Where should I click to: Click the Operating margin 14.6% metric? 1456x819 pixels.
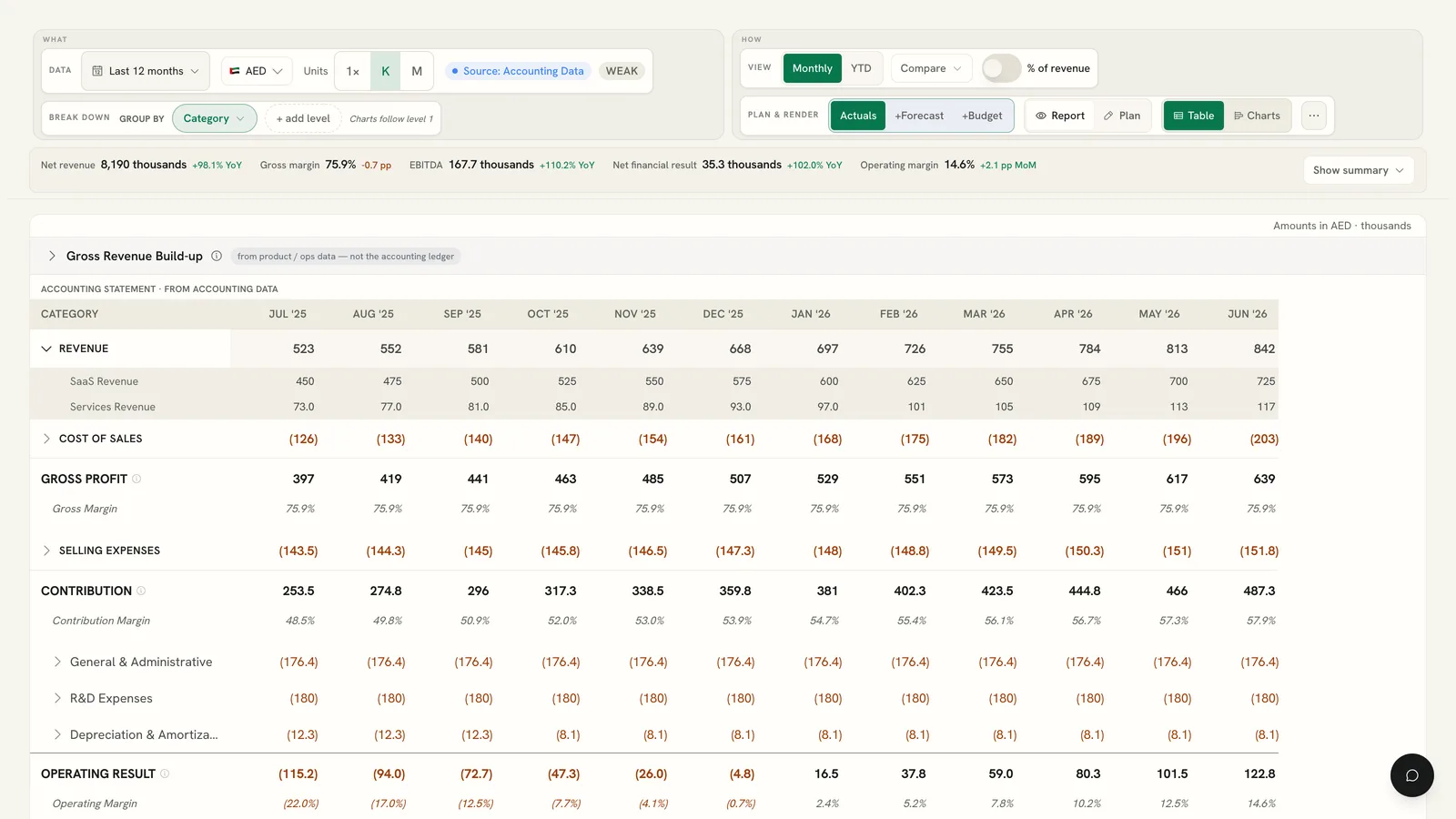[948, 165]
